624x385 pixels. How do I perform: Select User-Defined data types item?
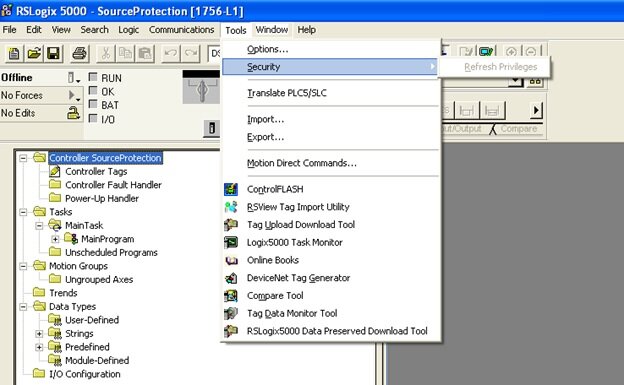pyautogui.click(x=92, y=320)
